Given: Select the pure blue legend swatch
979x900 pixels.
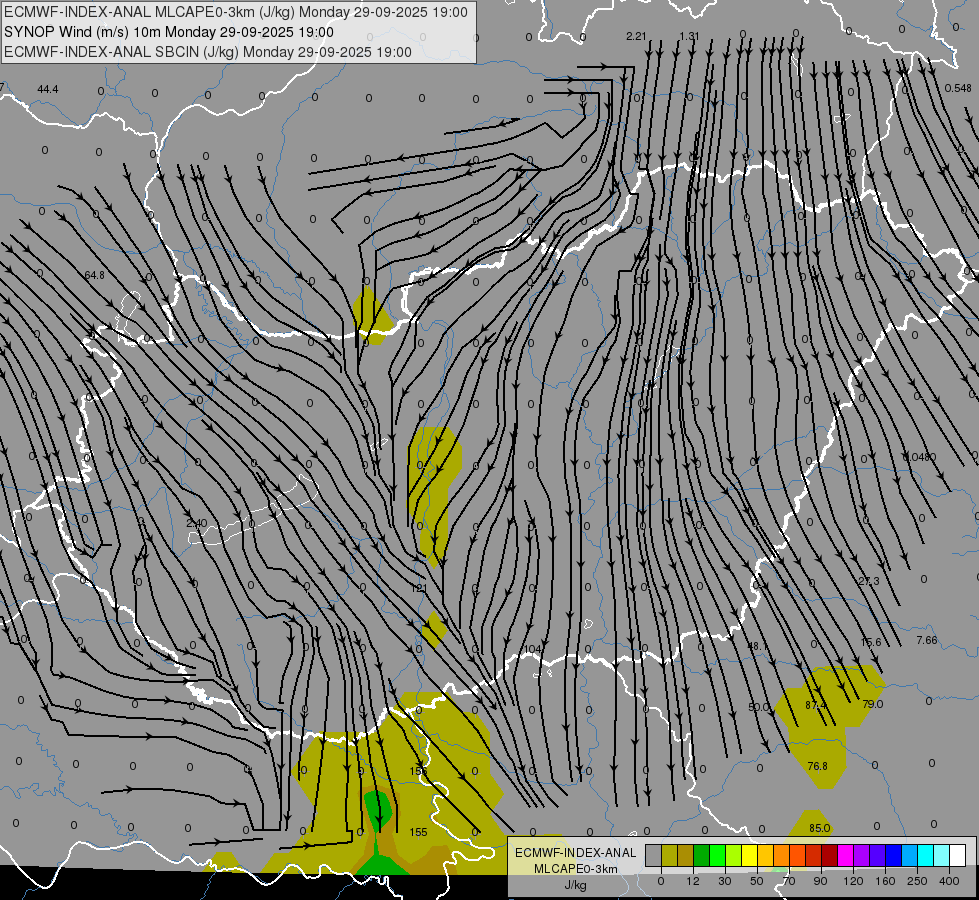Looking at the screenshot, I should coord(893,855).
